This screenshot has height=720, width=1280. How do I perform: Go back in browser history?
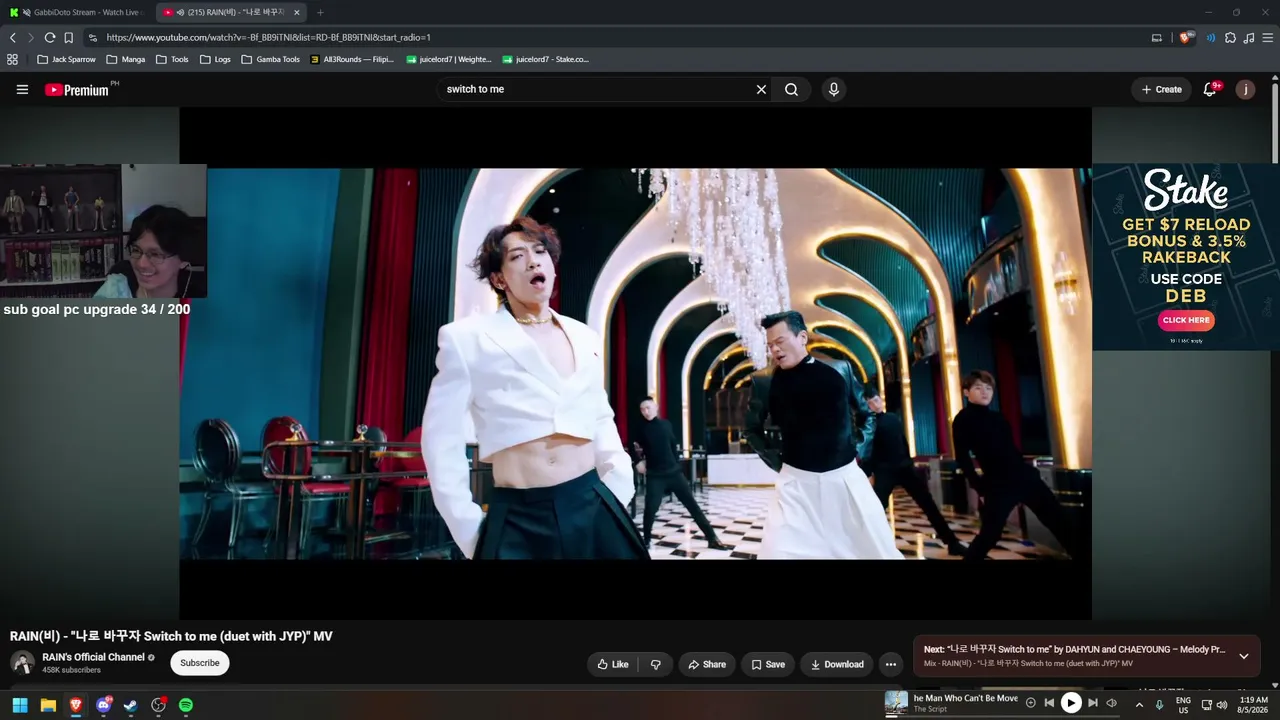pos(13,37)
